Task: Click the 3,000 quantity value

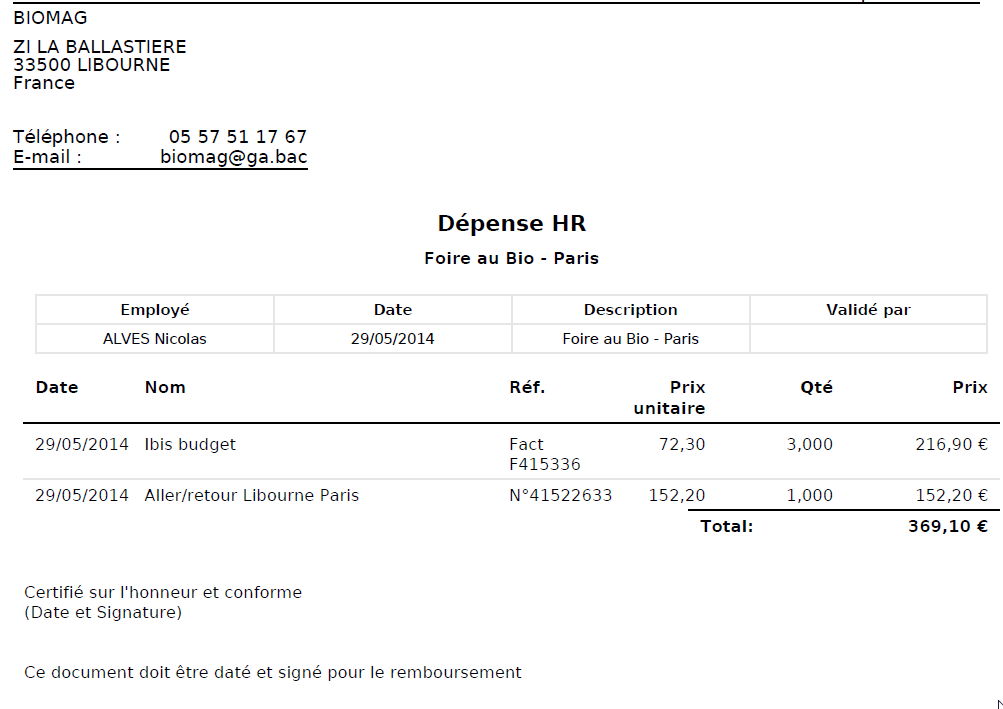Action: pyautogui.click(x=809, y=445)
